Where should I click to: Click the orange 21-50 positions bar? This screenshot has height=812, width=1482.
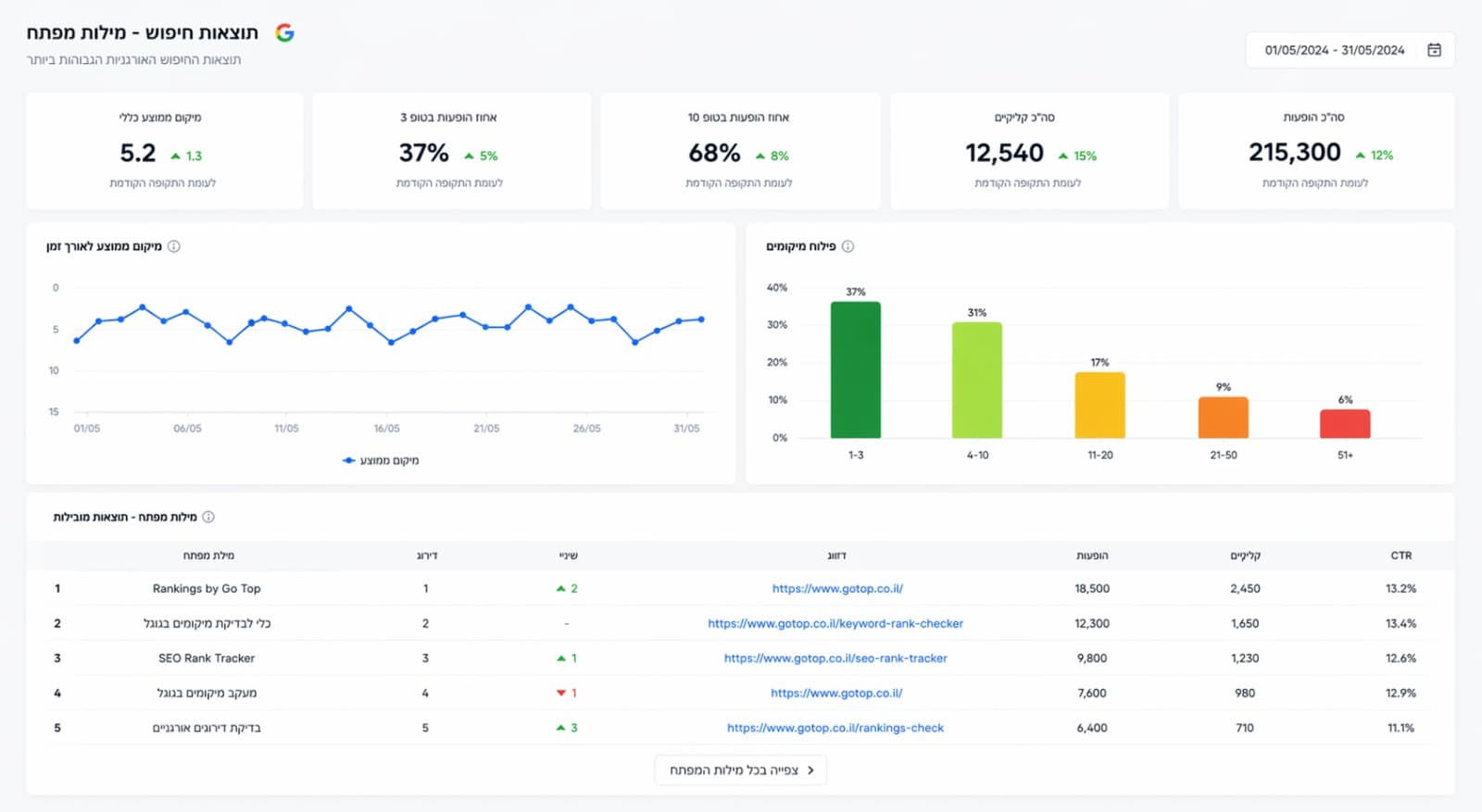1223,418
